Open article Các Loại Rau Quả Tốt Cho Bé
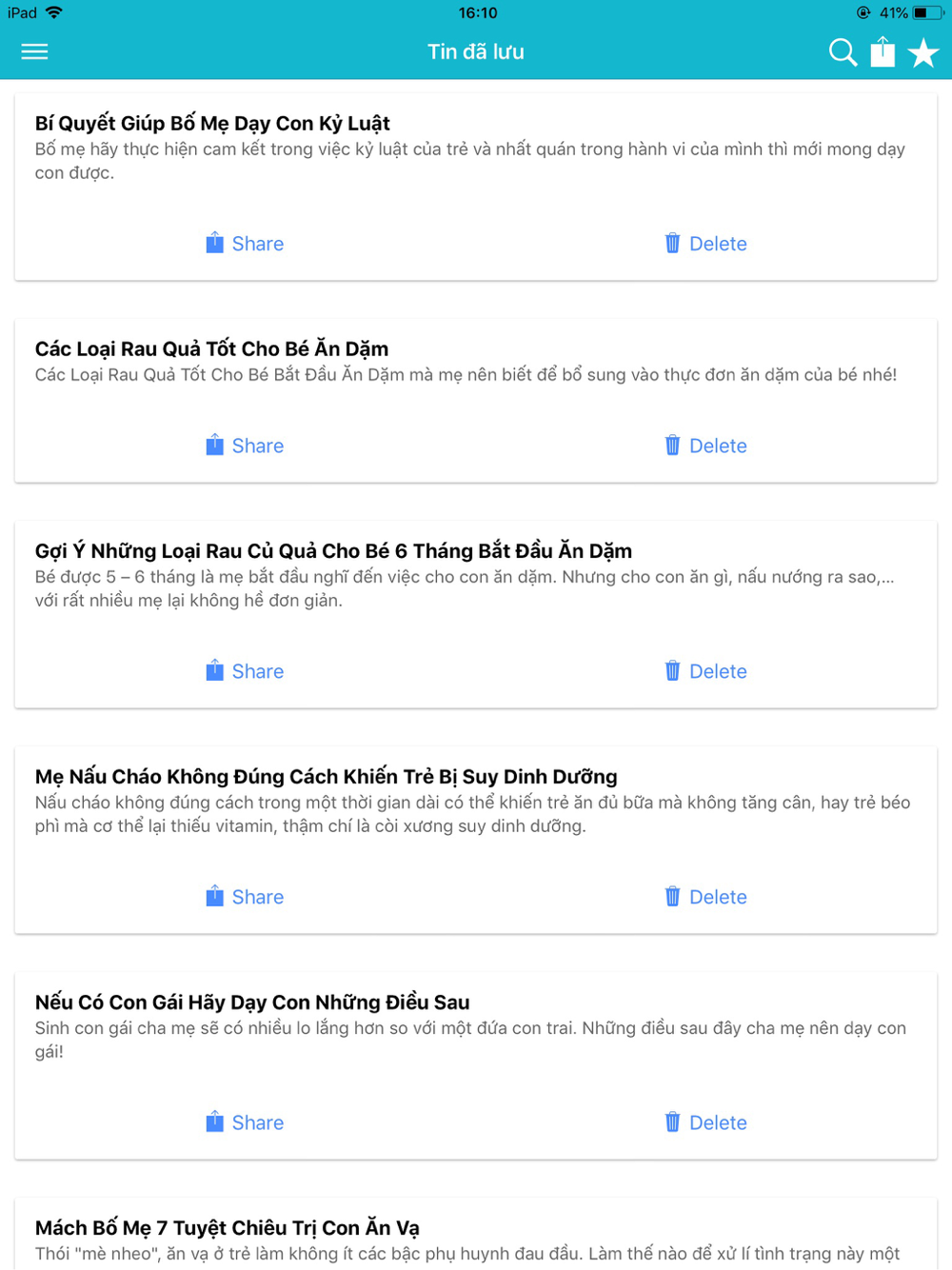The height and width of the screenshot is (1270, 952). point(211,348)
